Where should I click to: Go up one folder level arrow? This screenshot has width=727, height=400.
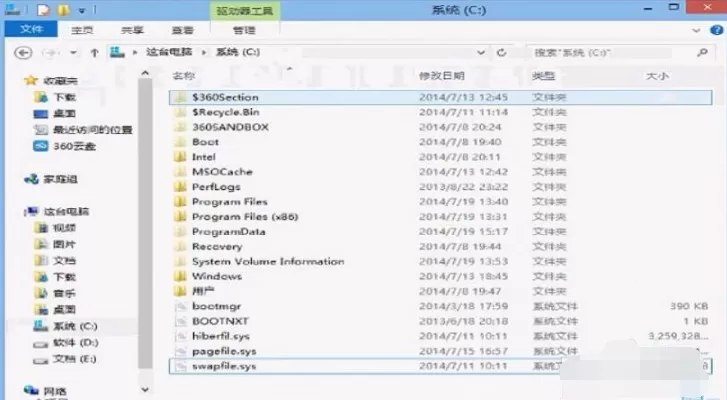tap(95, 52)
